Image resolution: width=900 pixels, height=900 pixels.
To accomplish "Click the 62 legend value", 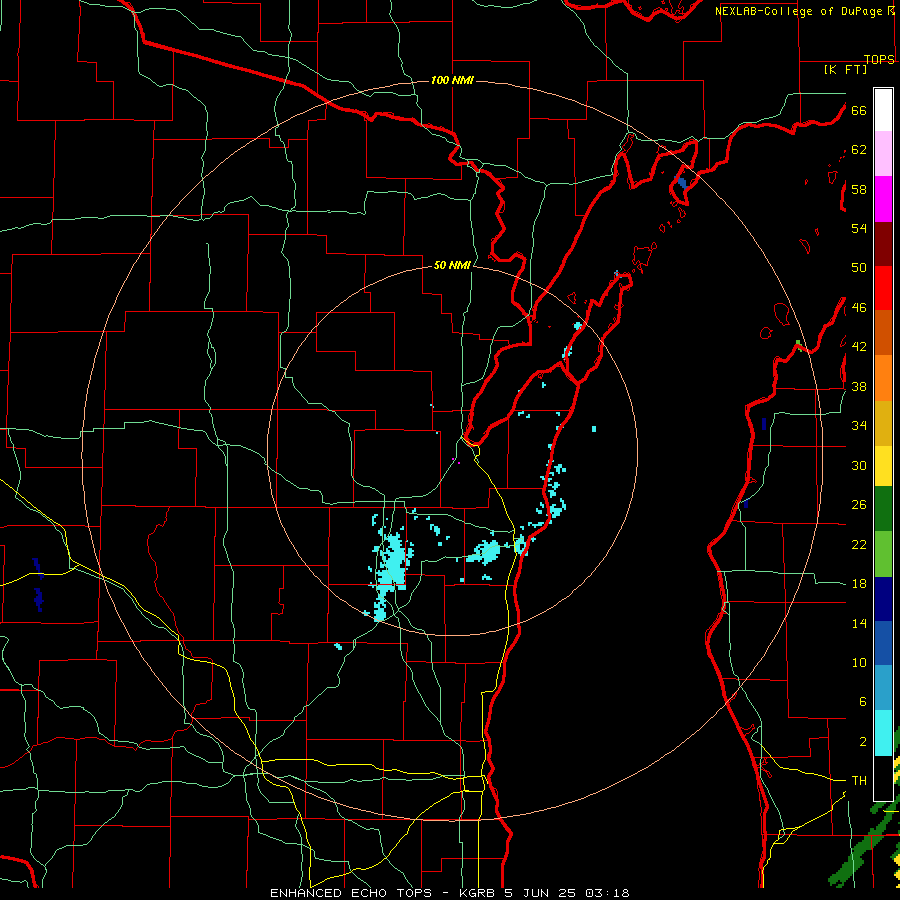I will point(859,150).
